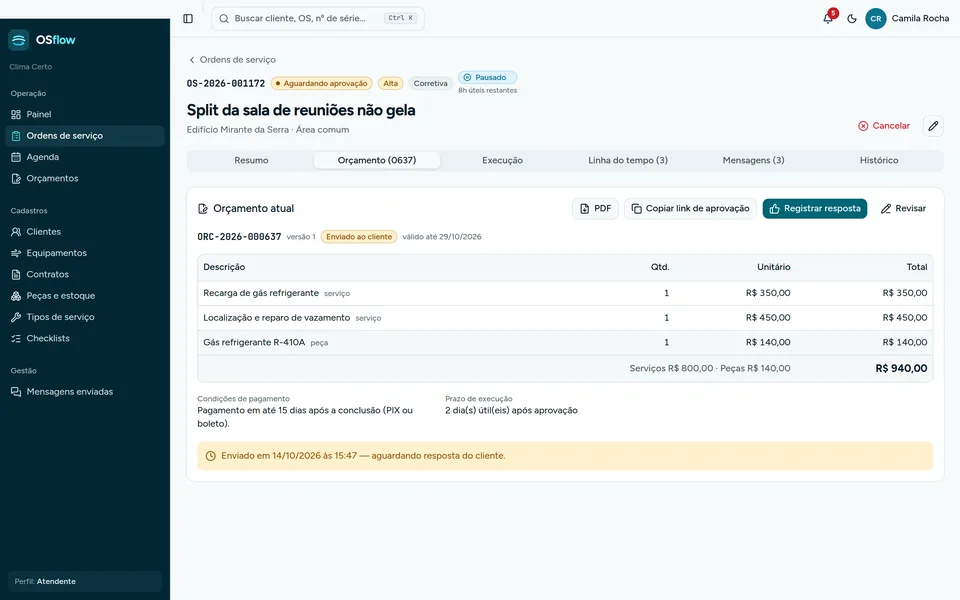Image resolution: width=960 pixels, height=600 pixels.
Task: Click the clock icon in sent notice
Action: click(211, 456)
